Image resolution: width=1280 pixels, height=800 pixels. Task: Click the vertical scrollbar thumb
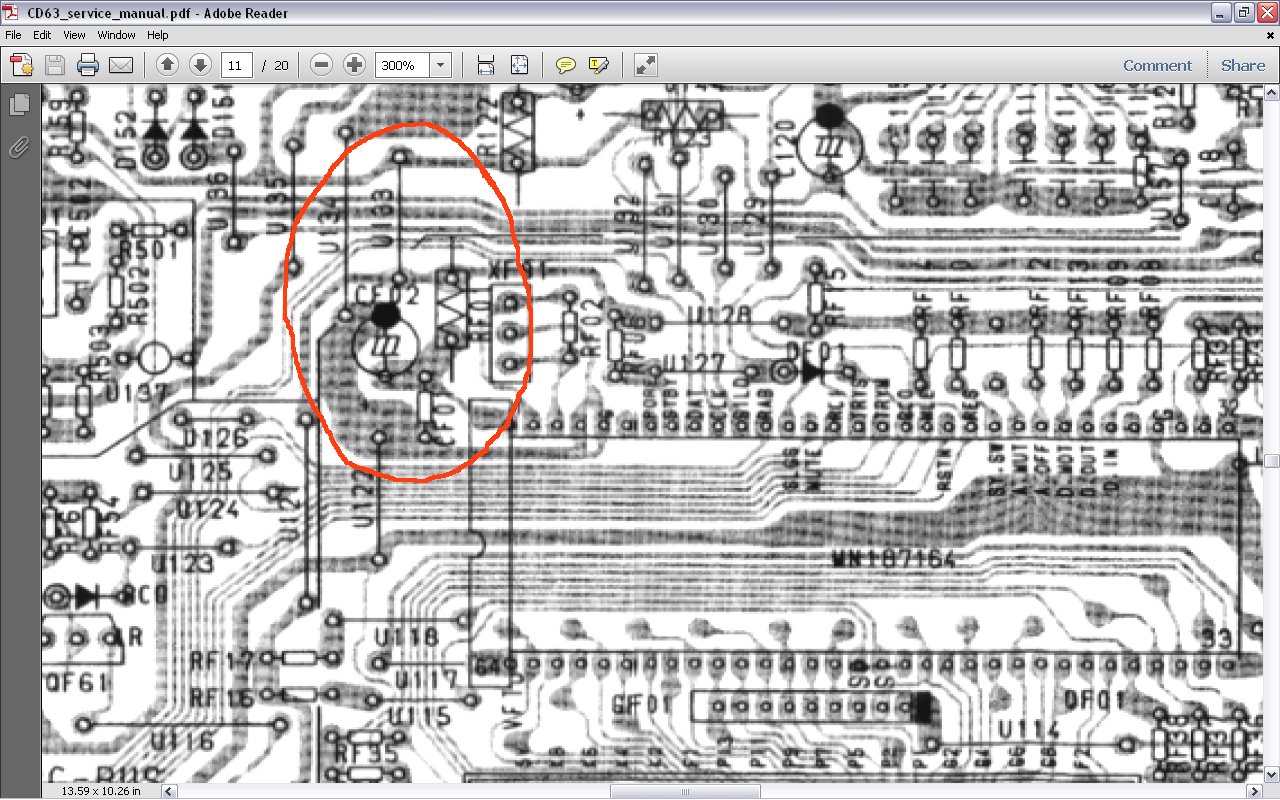click(x=1272, y=461)
